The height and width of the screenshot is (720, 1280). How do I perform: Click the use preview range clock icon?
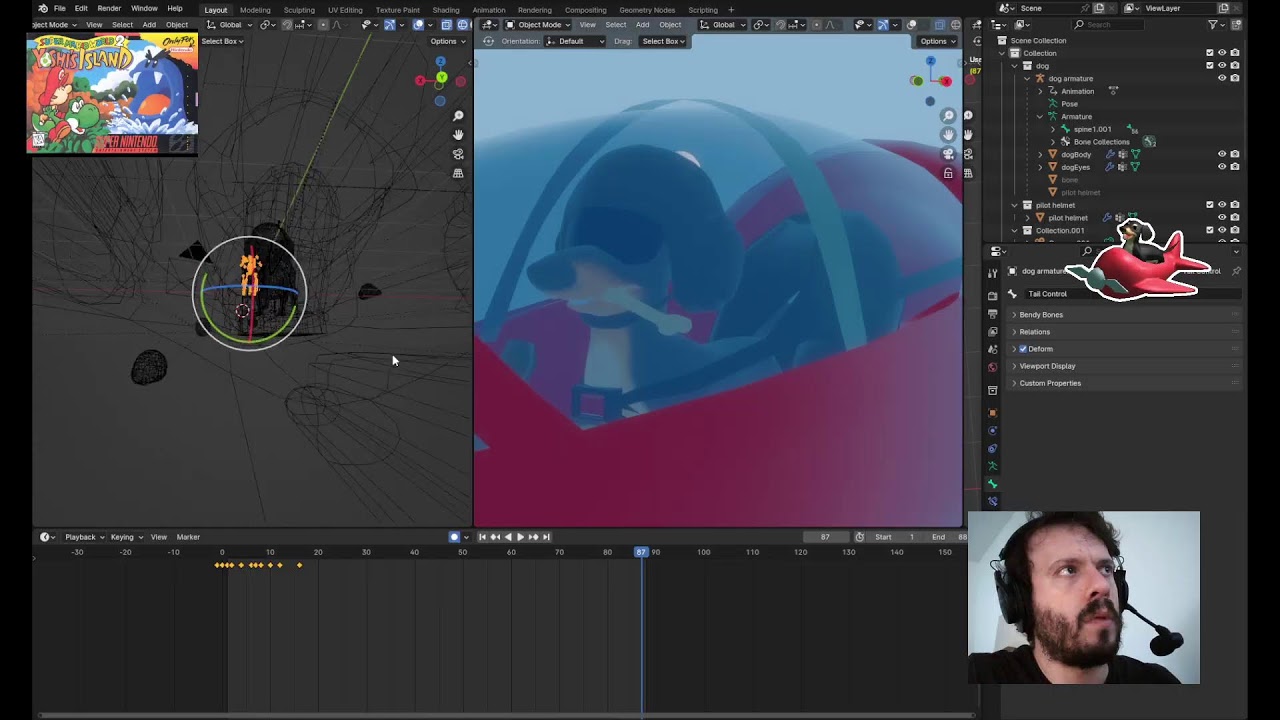click(859, 537)
